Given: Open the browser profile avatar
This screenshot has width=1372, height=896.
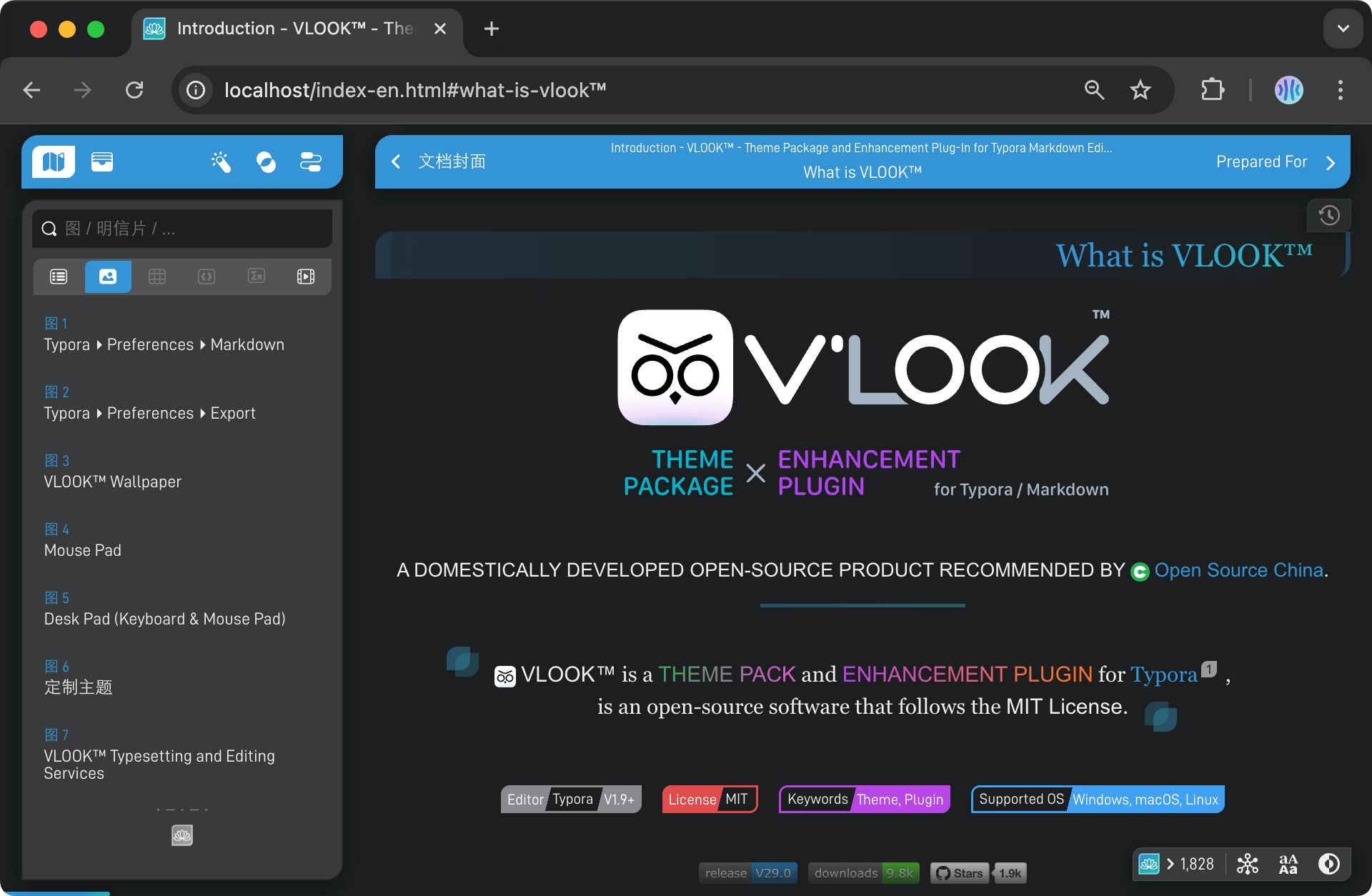Looking at the screenshot, I should pyautogui.click(x=1289, y=90).
